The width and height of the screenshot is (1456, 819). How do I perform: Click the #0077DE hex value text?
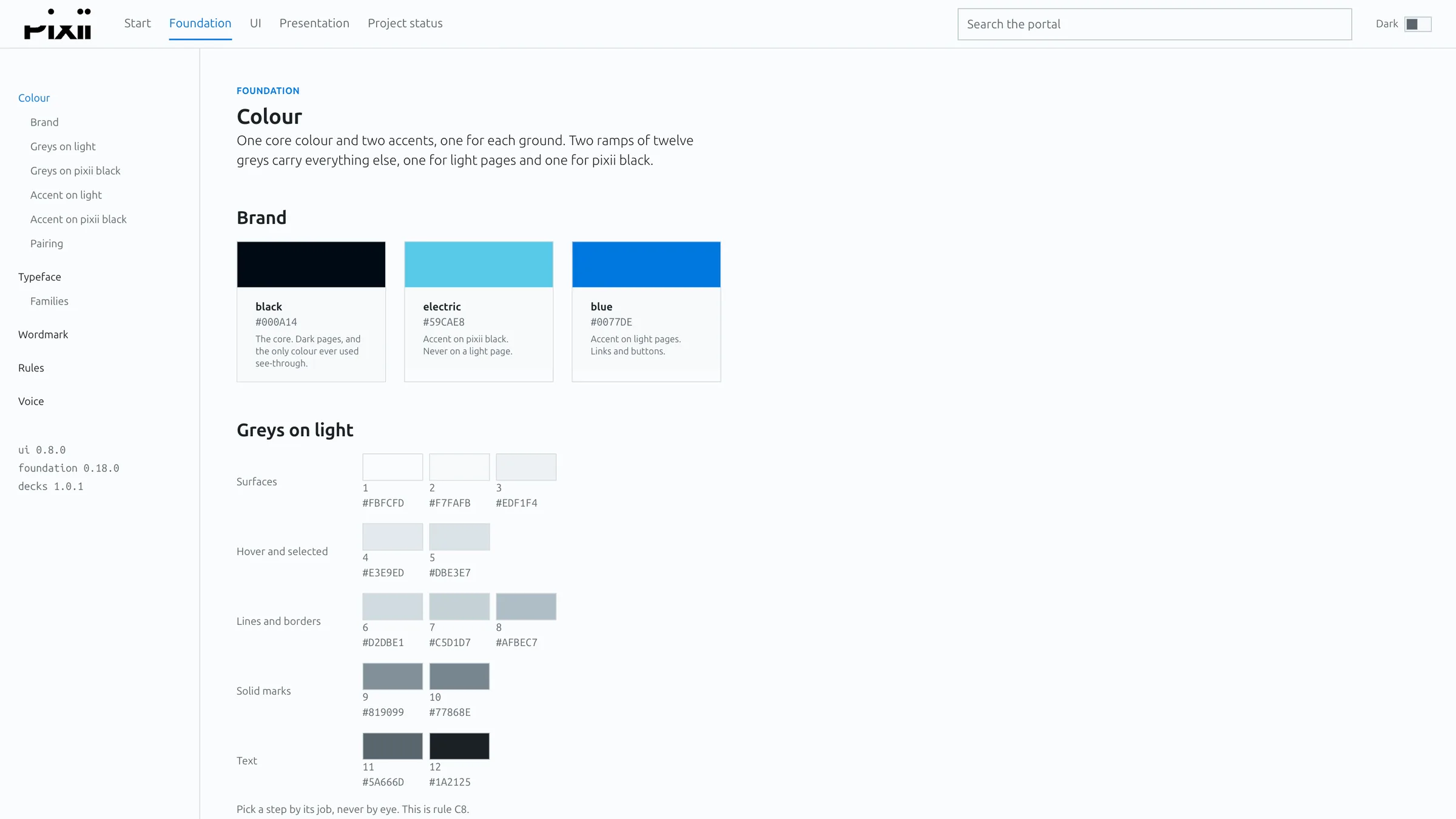[612, 322]
